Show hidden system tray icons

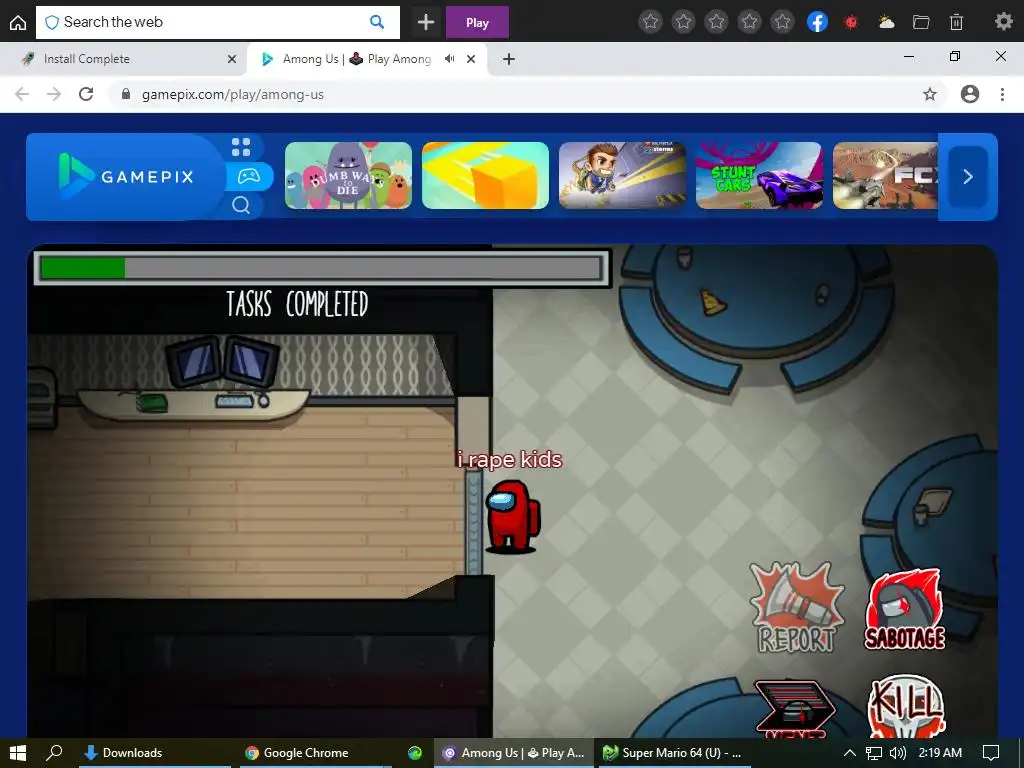tap(850, 753)
